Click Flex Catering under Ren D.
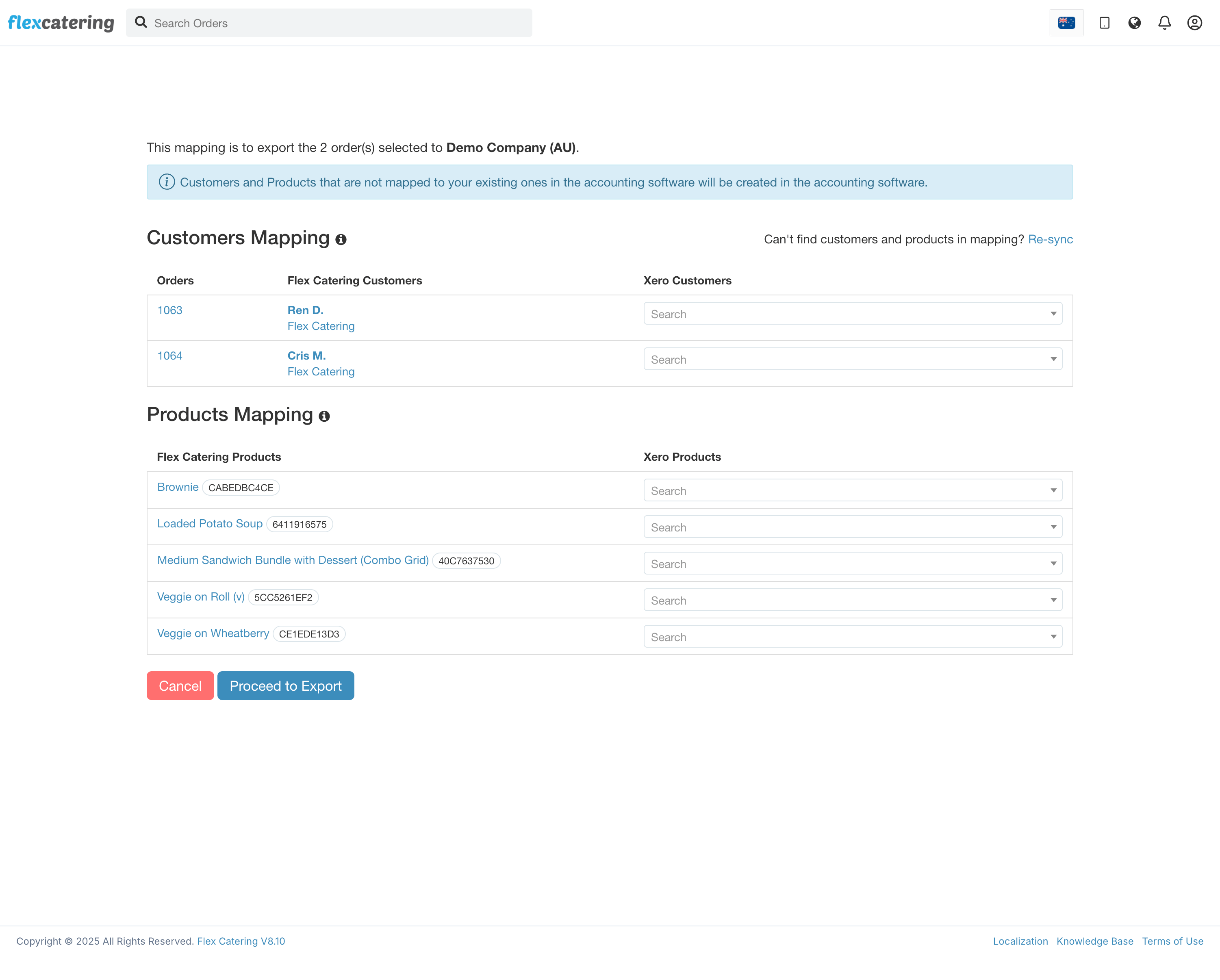Viewport: 1220px width, 980px height. tap(321, 327)
